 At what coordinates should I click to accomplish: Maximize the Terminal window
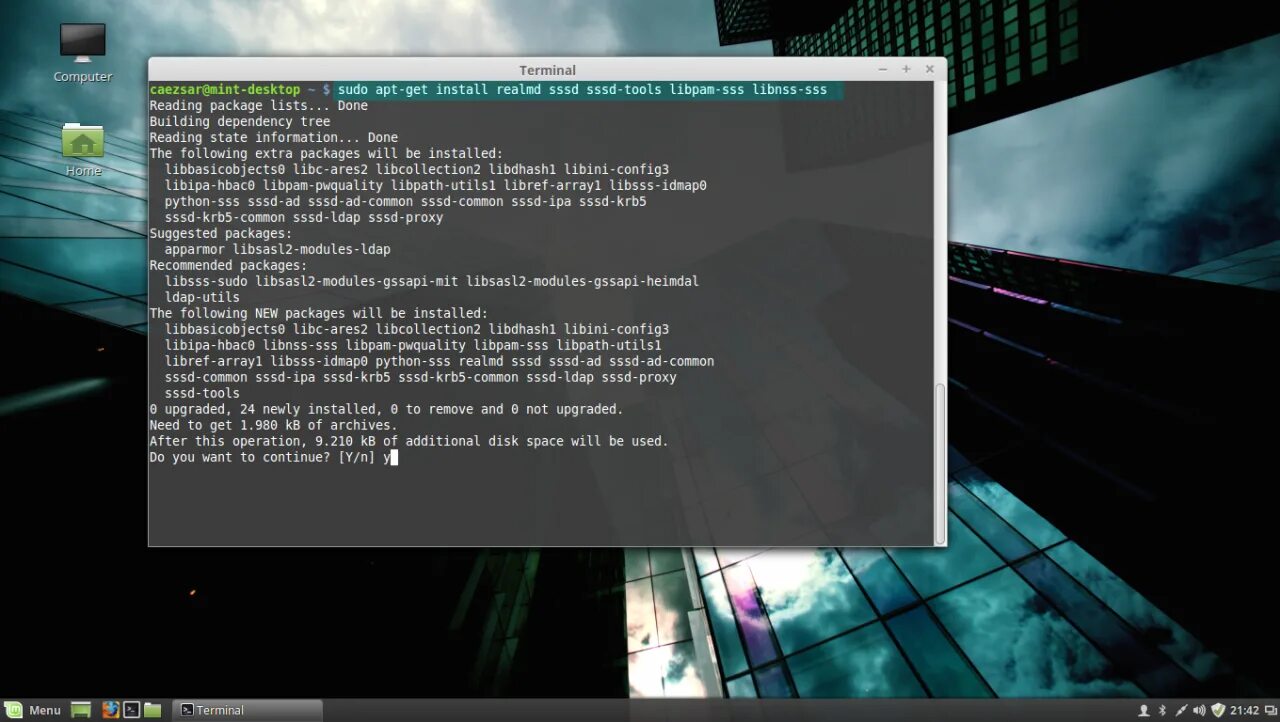click(x=906, y=69)
